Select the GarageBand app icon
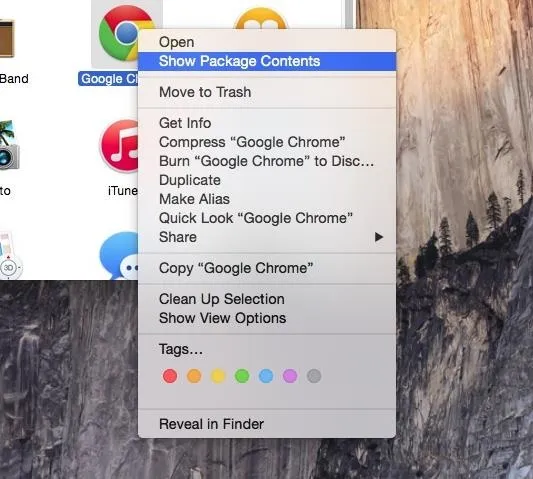This screenshot has width=533, height=479. pos(7,38)
